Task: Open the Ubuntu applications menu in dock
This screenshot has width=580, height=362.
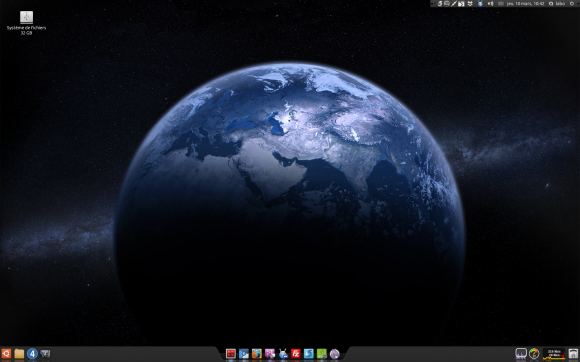Action: click(6, 354)
